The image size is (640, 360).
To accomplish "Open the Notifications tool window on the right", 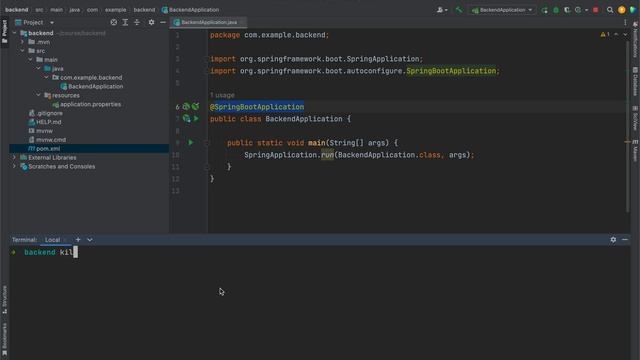I will pyautogui.click(x=635, y=40).
